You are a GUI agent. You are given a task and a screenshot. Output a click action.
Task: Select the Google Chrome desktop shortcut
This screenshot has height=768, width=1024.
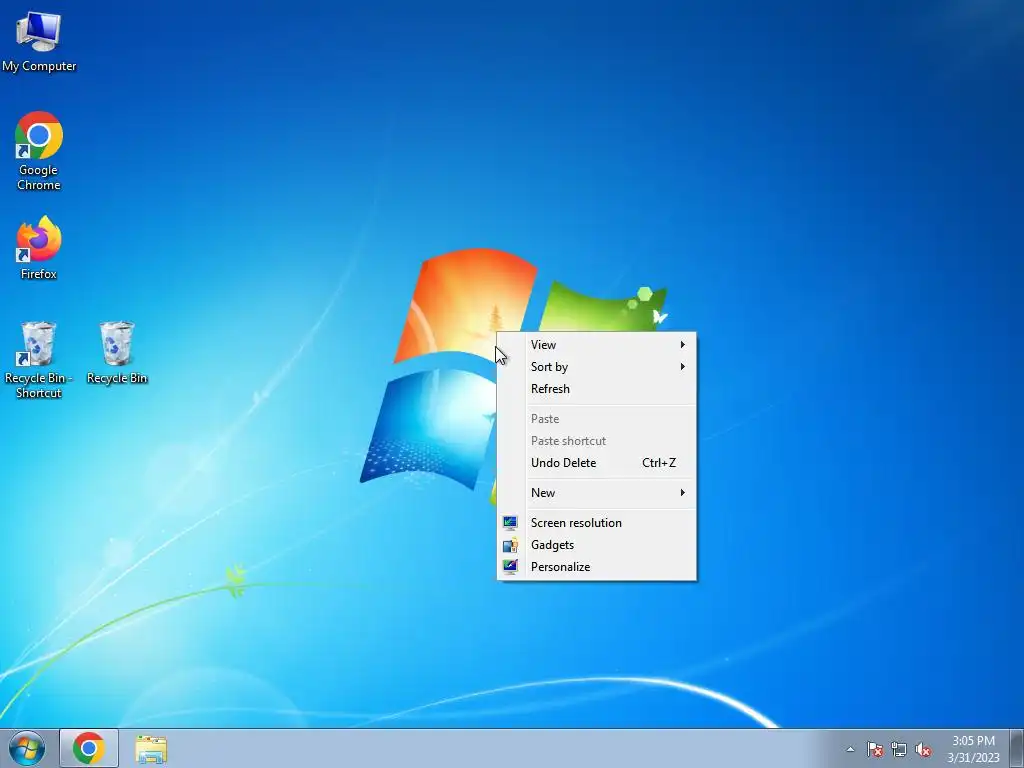pyautogui.click(x=39, y=151)
